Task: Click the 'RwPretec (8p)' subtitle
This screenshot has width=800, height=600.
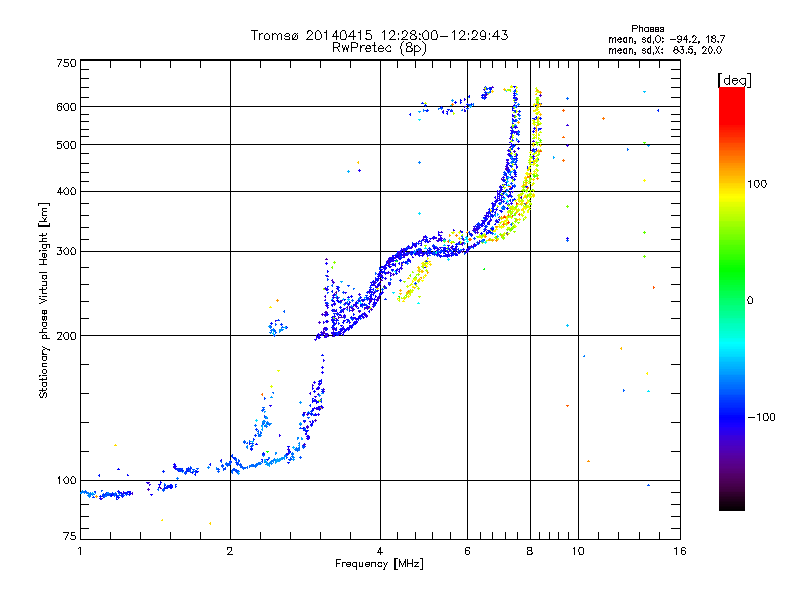Action: click(379, 48)
